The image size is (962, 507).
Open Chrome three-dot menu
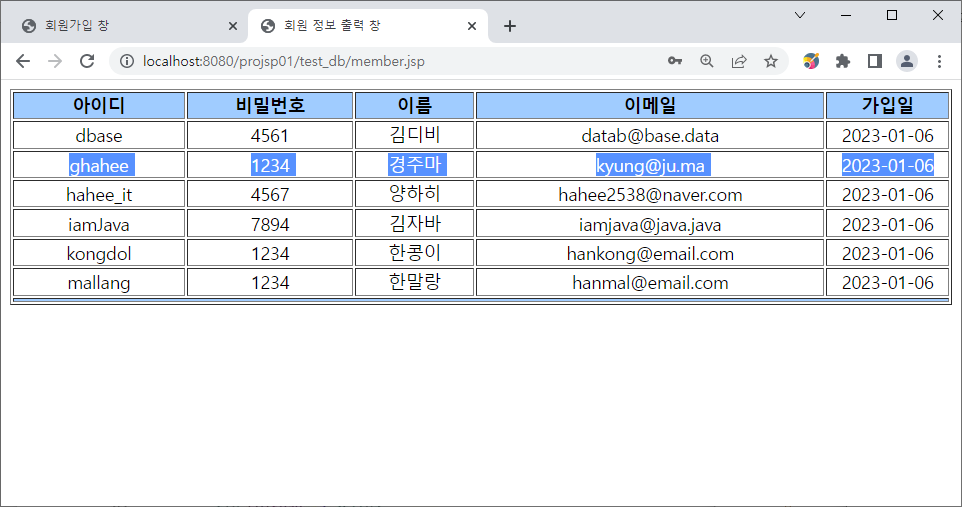939,61
